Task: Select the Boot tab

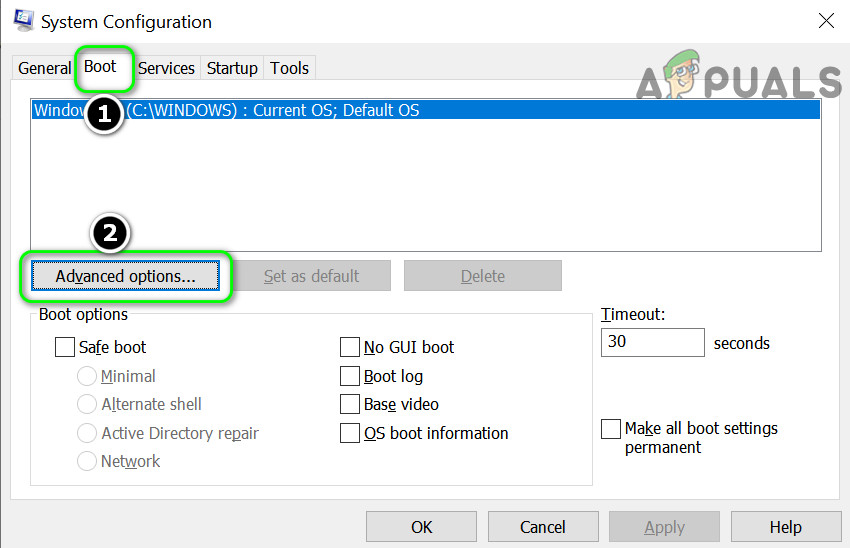Action: tap(100, 67)
